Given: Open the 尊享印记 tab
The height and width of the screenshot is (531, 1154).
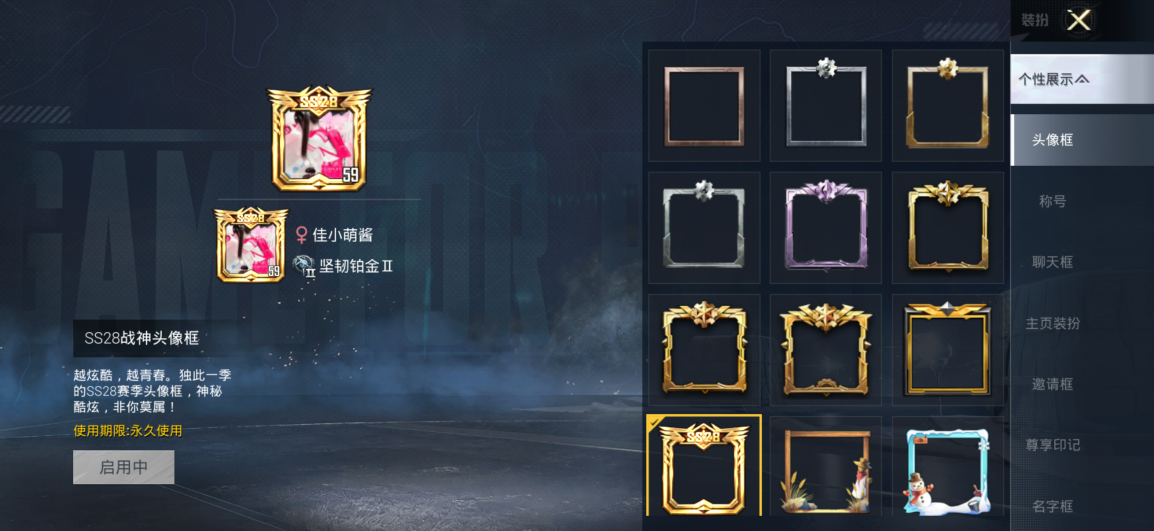Looking at the screenshot, I should pos(1052,446).
